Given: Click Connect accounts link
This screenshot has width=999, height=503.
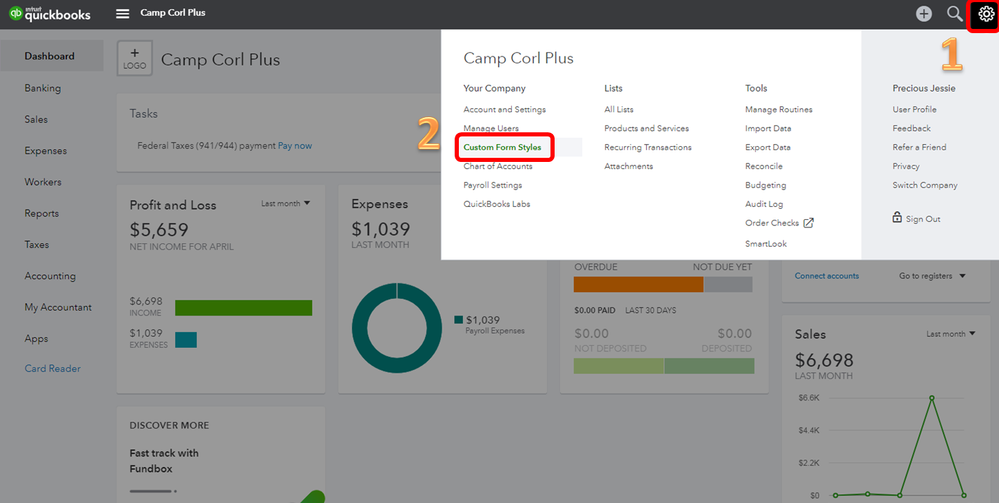Looking at the screenshot, I should 826,276.
